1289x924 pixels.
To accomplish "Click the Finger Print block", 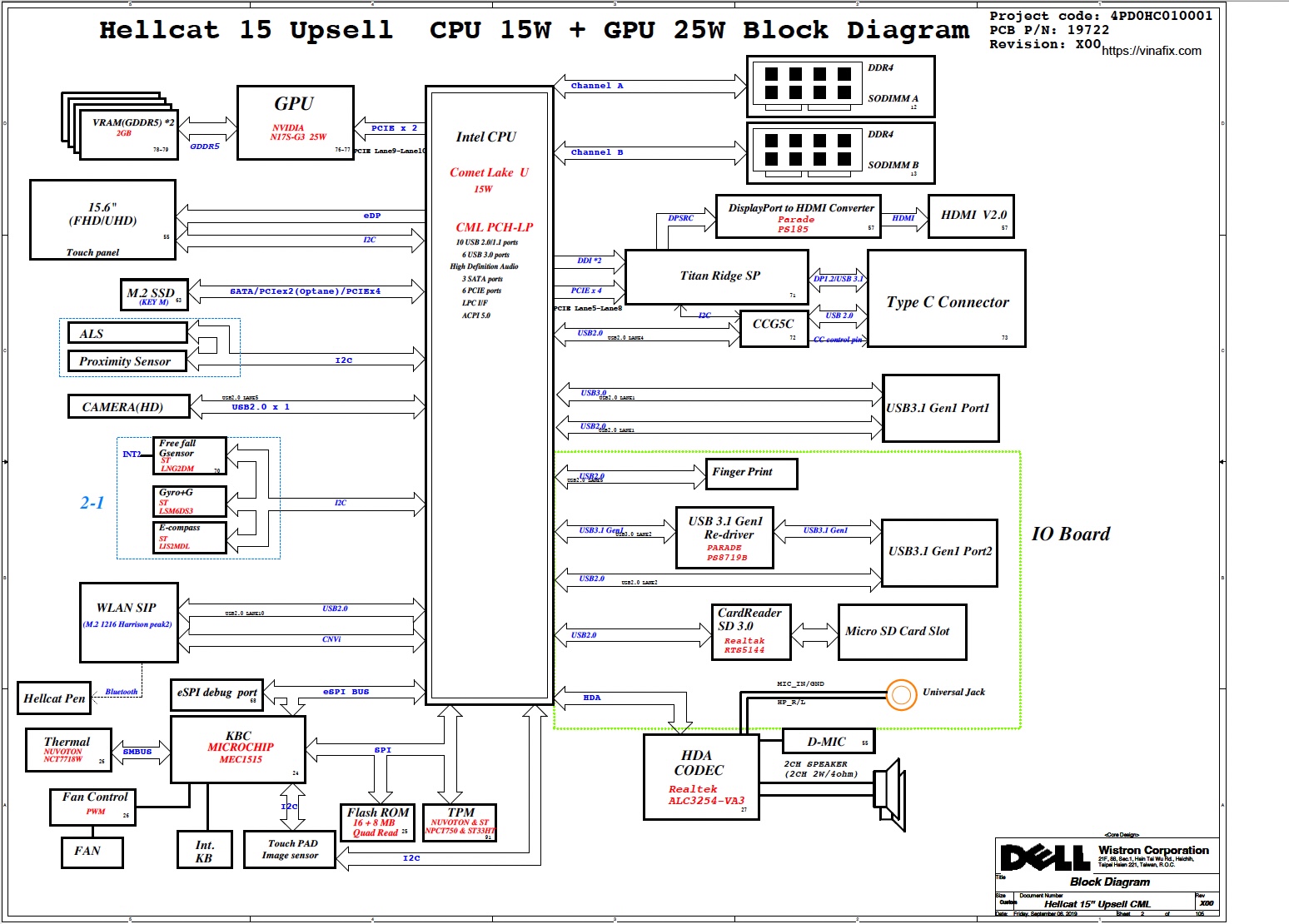I will click(x=752, y=474).
